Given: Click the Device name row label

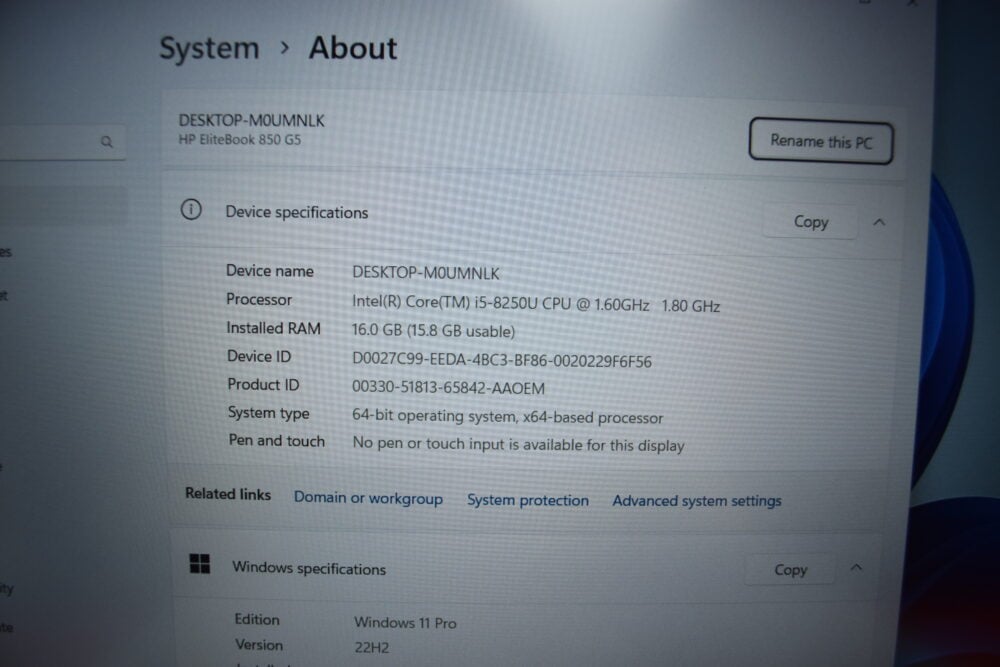Looking at the screenshot, I should pyautogui.click(x=270, y=271).
